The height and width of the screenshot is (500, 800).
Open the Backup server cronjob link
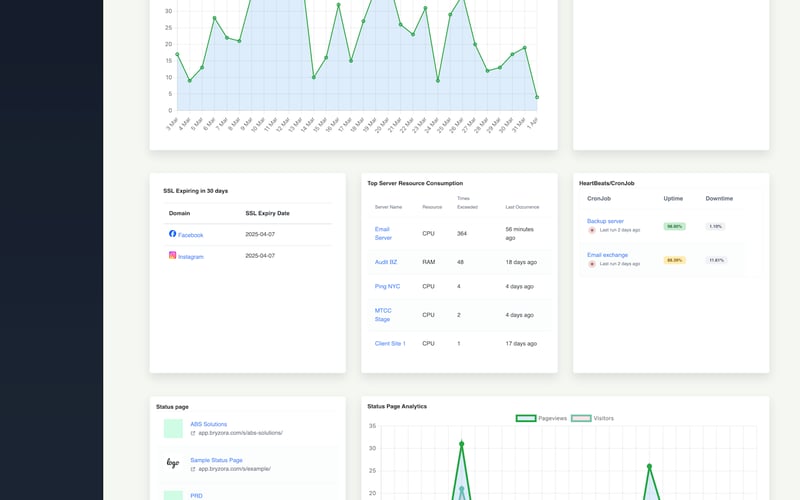click(x=605, y=221)
